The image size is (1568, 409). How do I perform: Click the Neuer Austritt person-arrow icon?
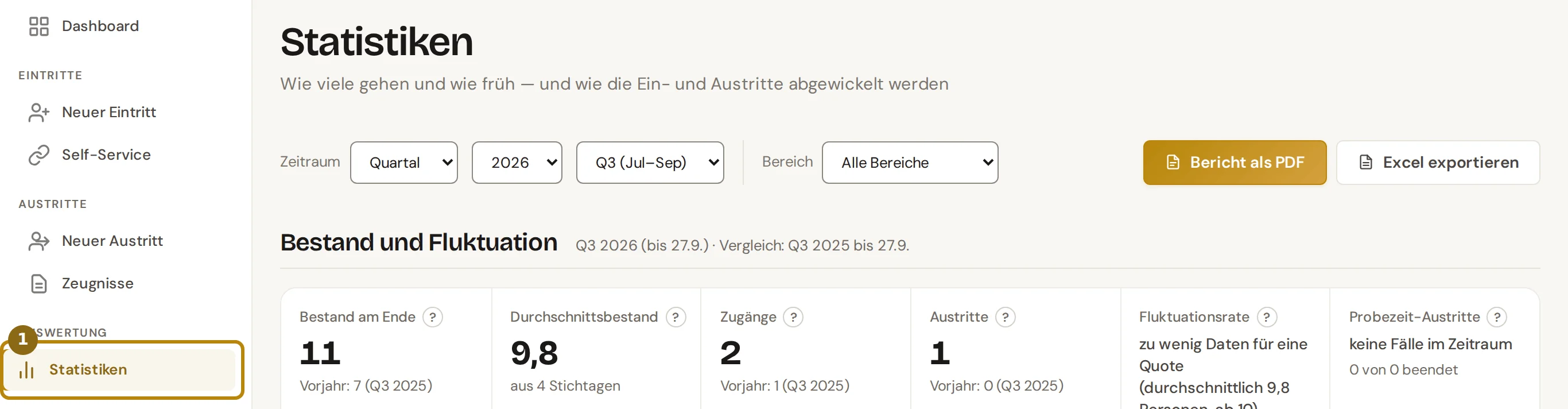coord(39,241)
